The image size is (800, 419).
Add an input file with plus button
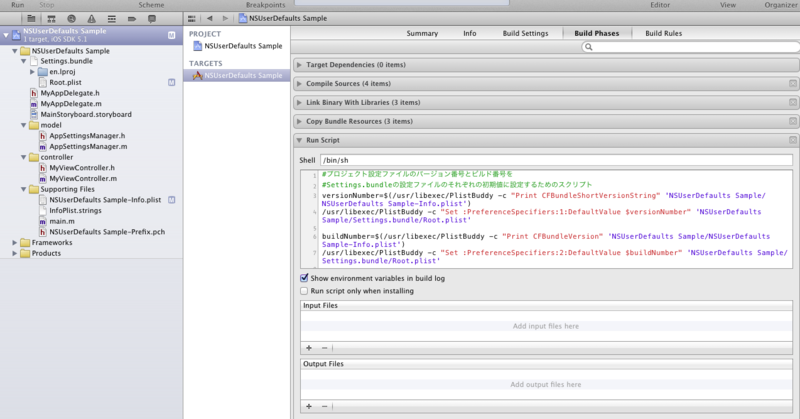coord(309,348)
